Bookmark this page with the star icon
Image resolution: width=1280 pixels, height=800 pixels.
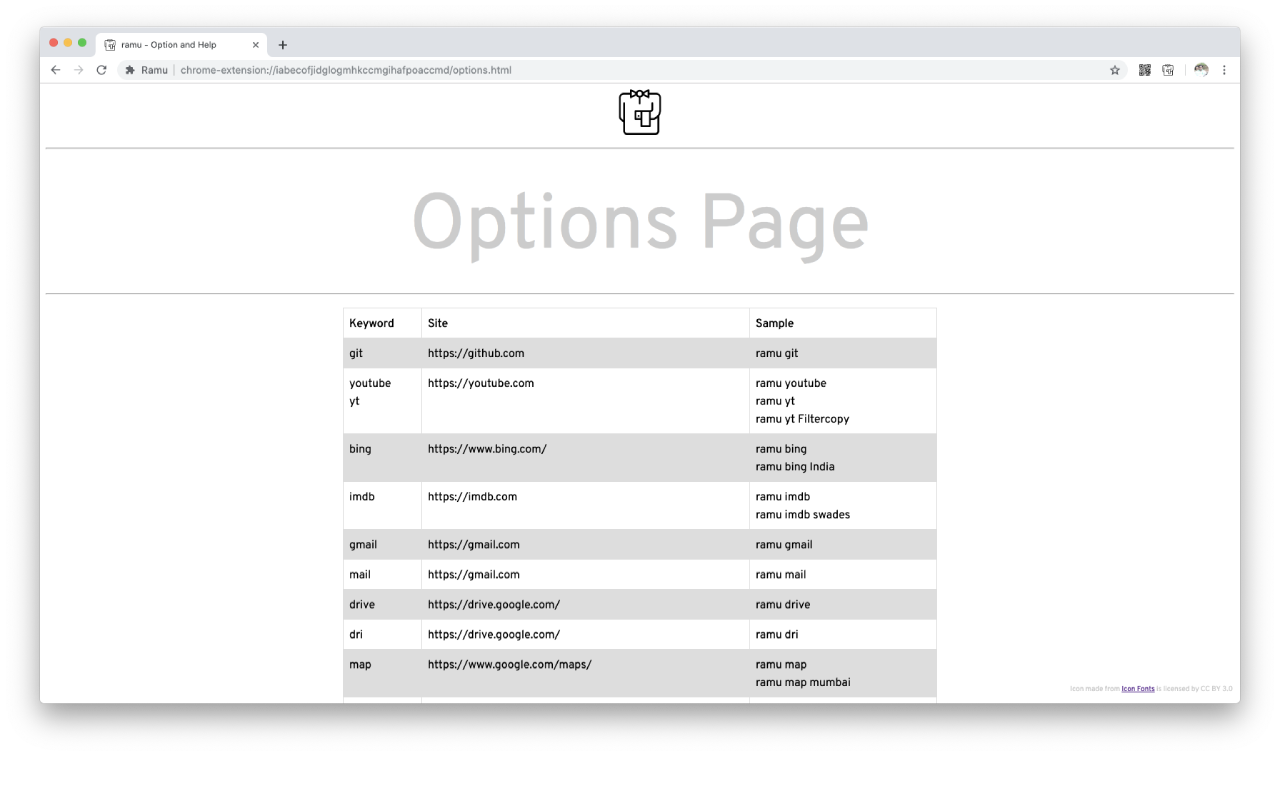(x=1115, y=70)
